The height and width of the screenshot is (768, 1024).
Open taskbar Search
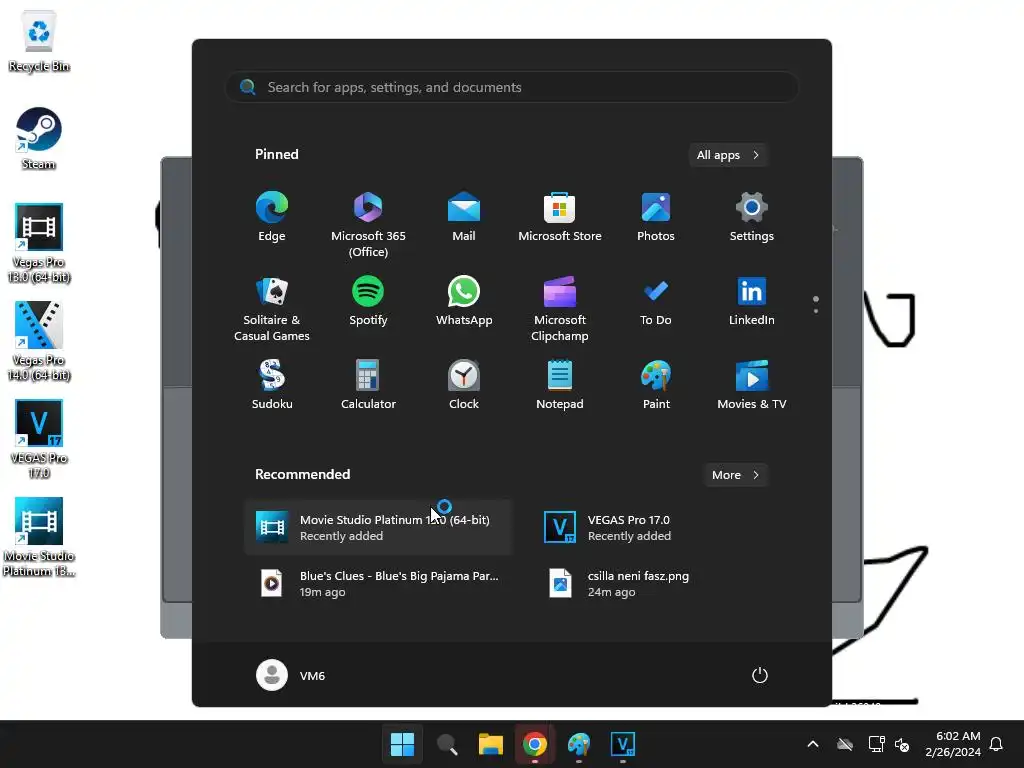447,744
